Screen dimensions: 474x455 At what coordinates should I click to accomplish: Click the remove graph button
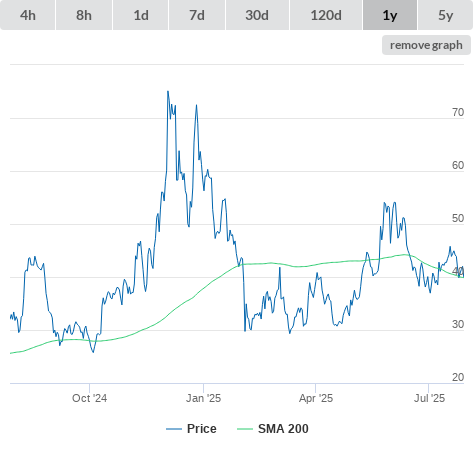pyautogui.click(x=426, y=45)
